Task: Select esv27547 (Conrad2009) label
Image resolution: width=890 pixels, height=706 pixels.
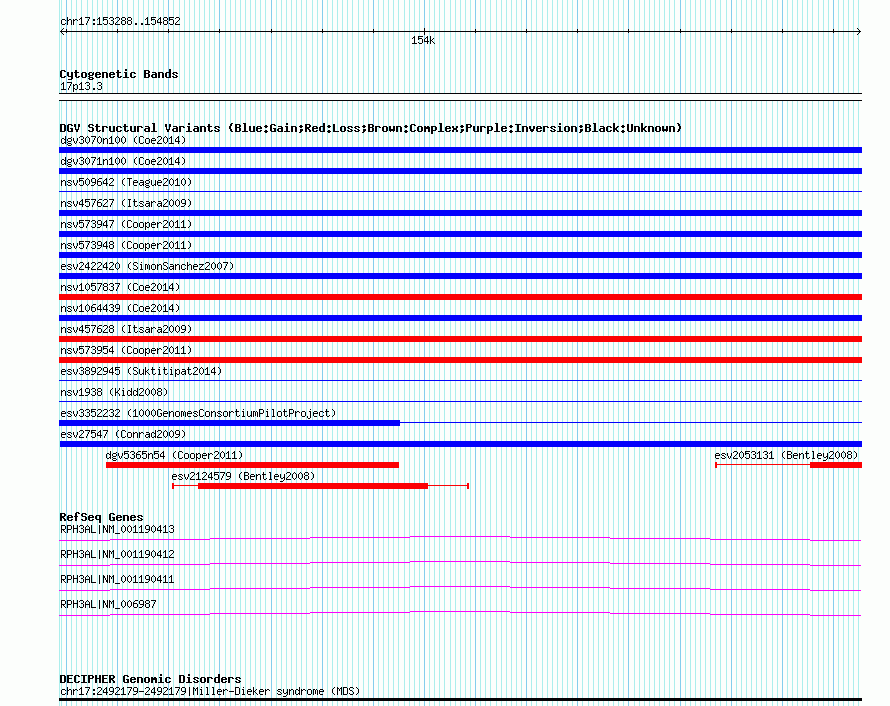Action: coord(123,434)
